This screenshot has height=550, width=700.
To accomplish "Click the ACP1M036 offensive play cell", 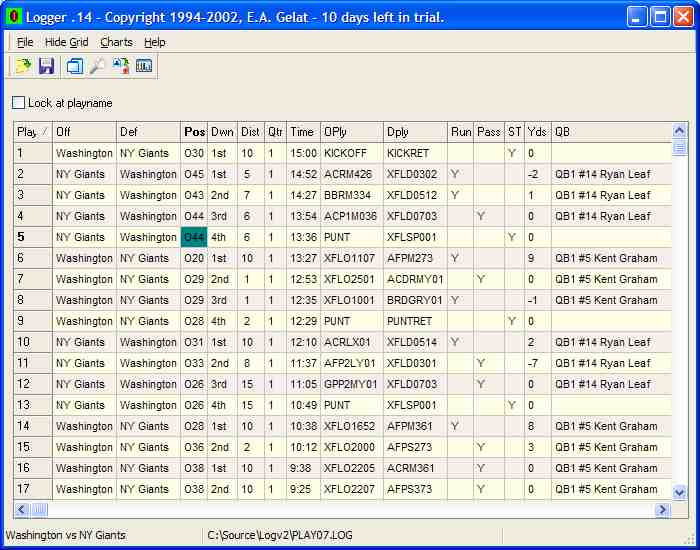I will [x=352, y=216].
